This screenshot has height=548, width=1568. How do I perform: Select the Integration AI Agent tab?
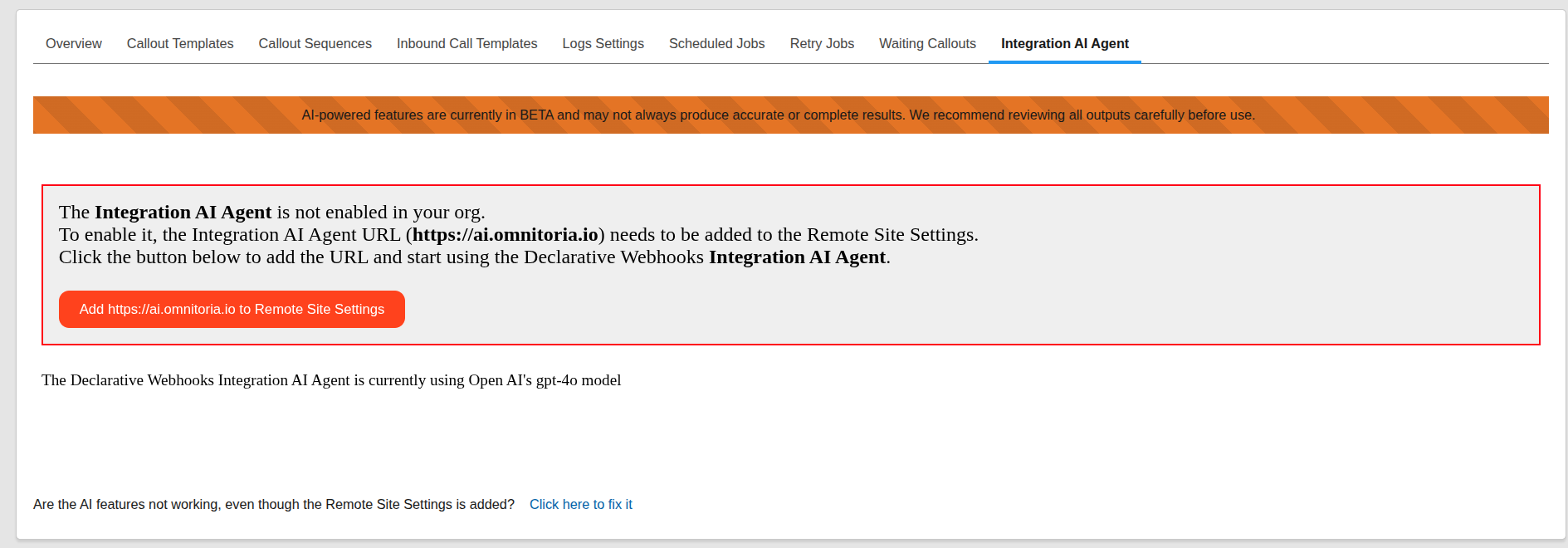tap(1064, 43)
